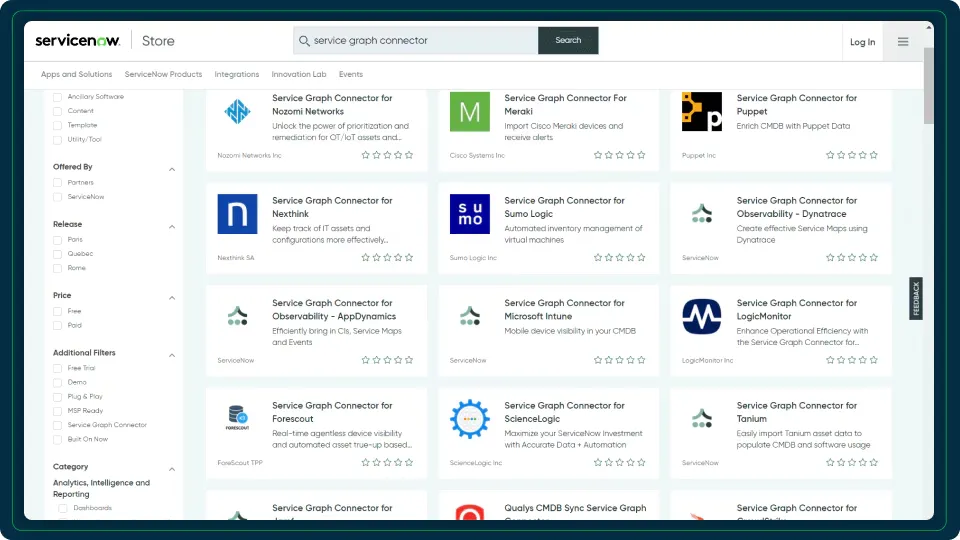960x540 pixels.
Task: Open the Integrations menu
Action: pyautogui.click(x=236, y=74)
